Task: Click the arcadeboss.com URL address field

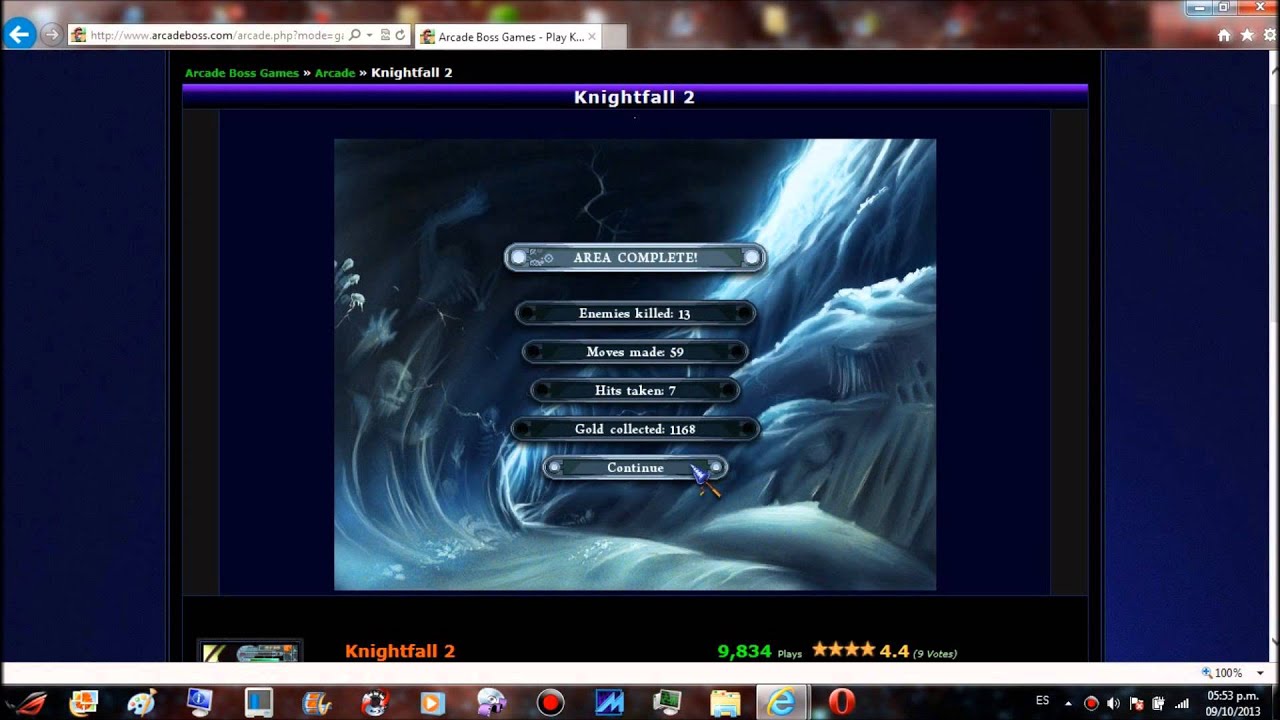Action: point(216,35)
